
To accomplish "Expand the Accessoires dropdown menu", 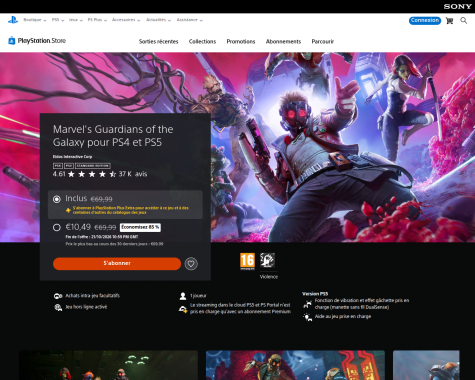I will point(126,20).
